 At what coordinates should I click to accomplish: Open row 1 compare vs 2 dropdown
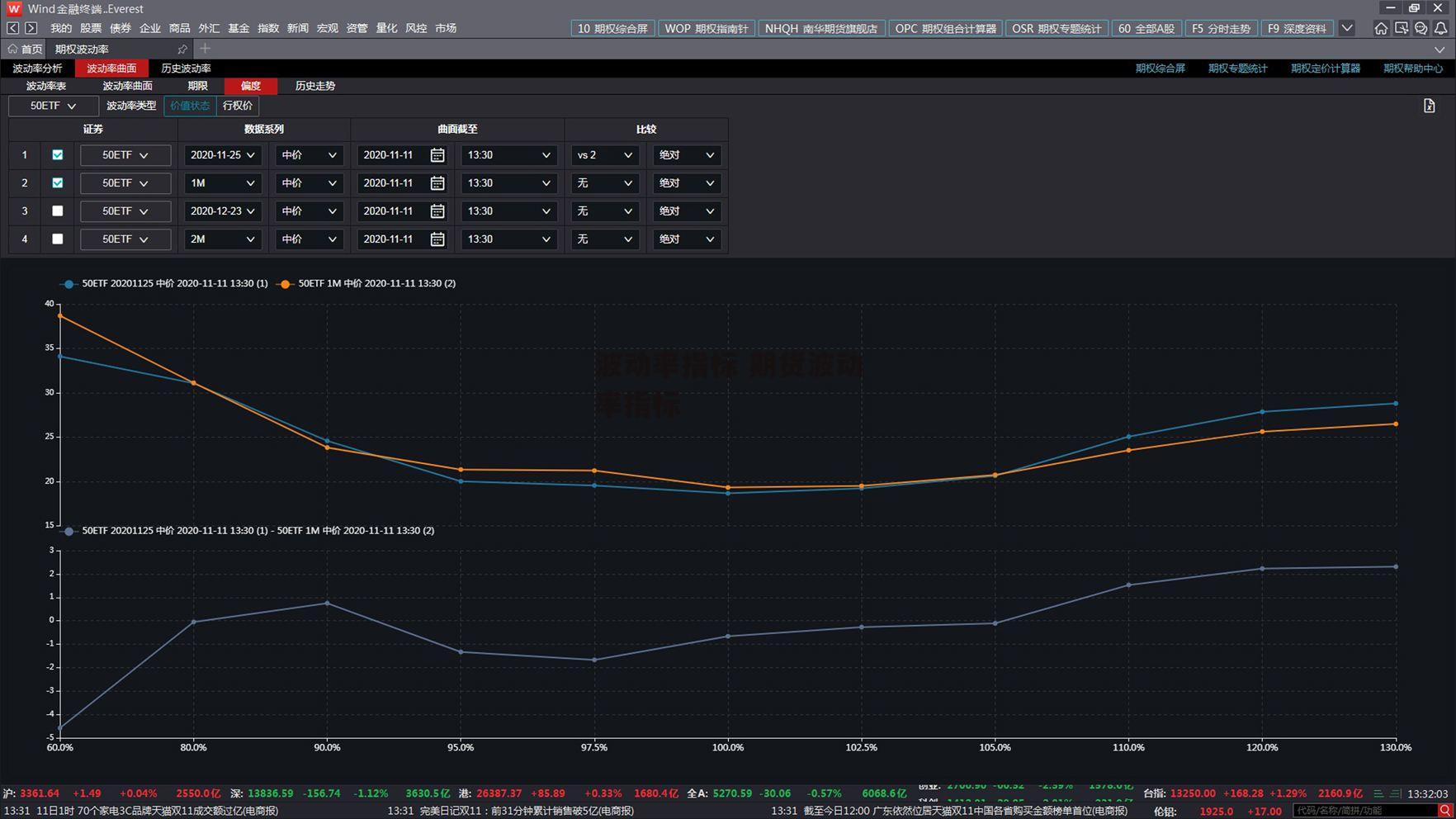point(605,155)
